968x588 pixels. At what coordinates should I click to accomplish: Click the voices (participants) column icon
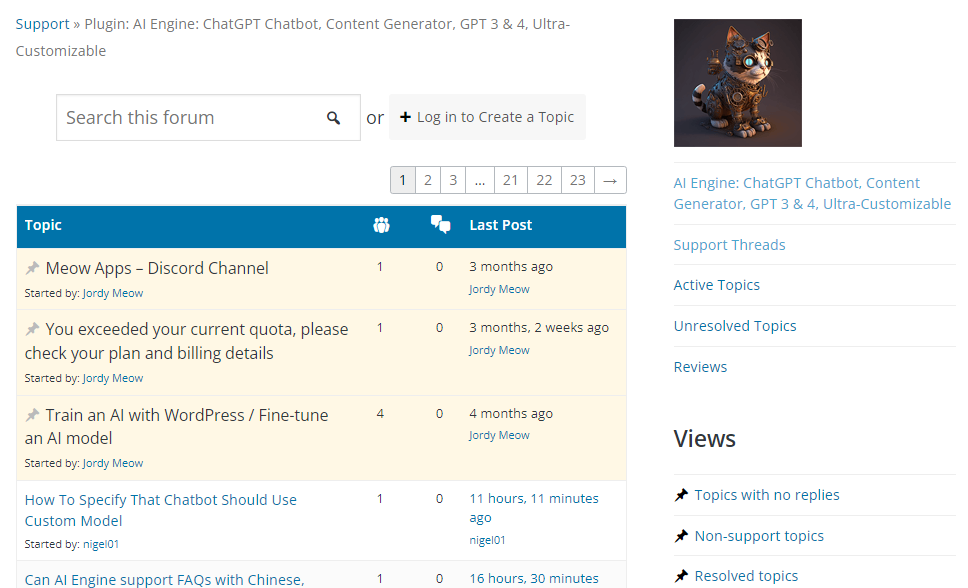[382, 225]
